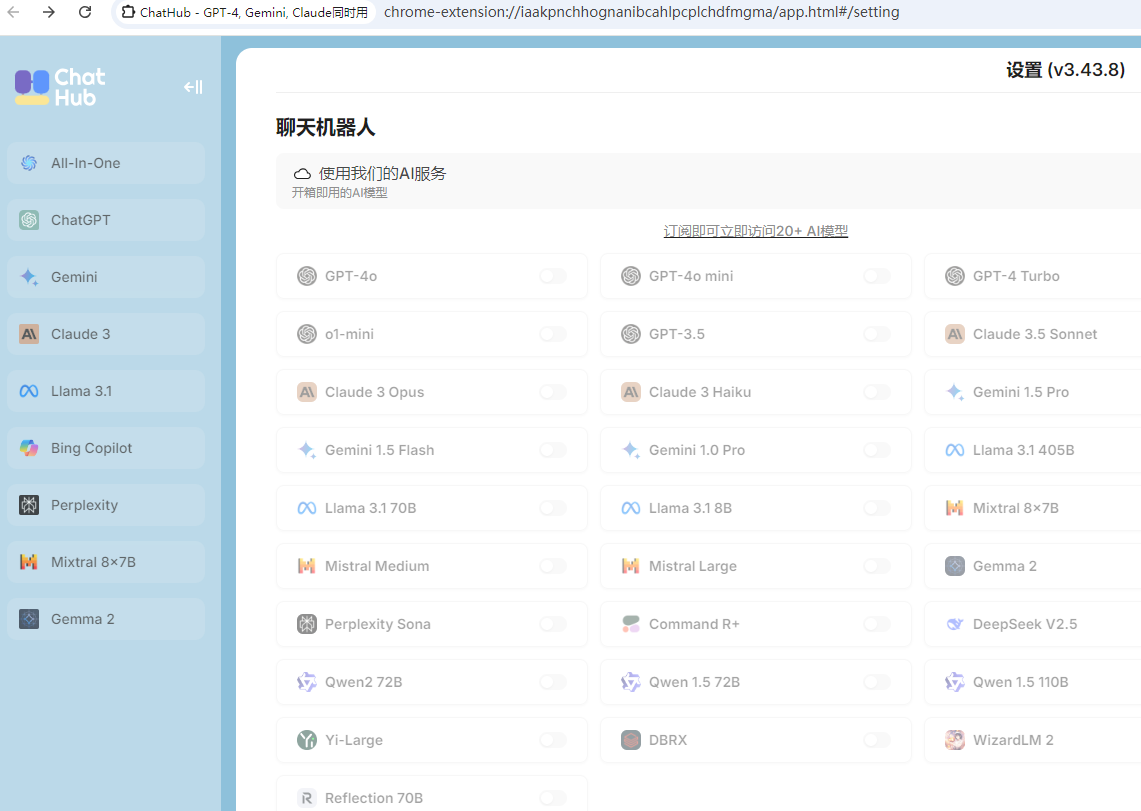This screenshot has height=811, width=1141.
Task: Click the Yi-Large model icon
Action: [x=307, y=740]
